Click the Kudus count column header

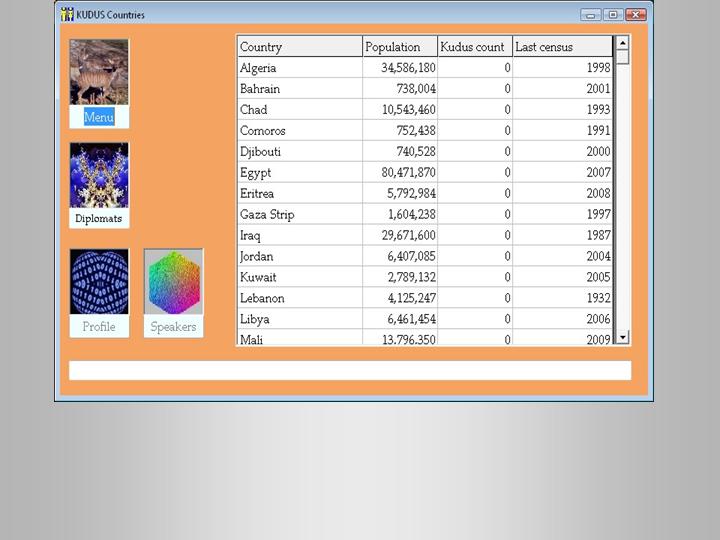tap(474, 47)
